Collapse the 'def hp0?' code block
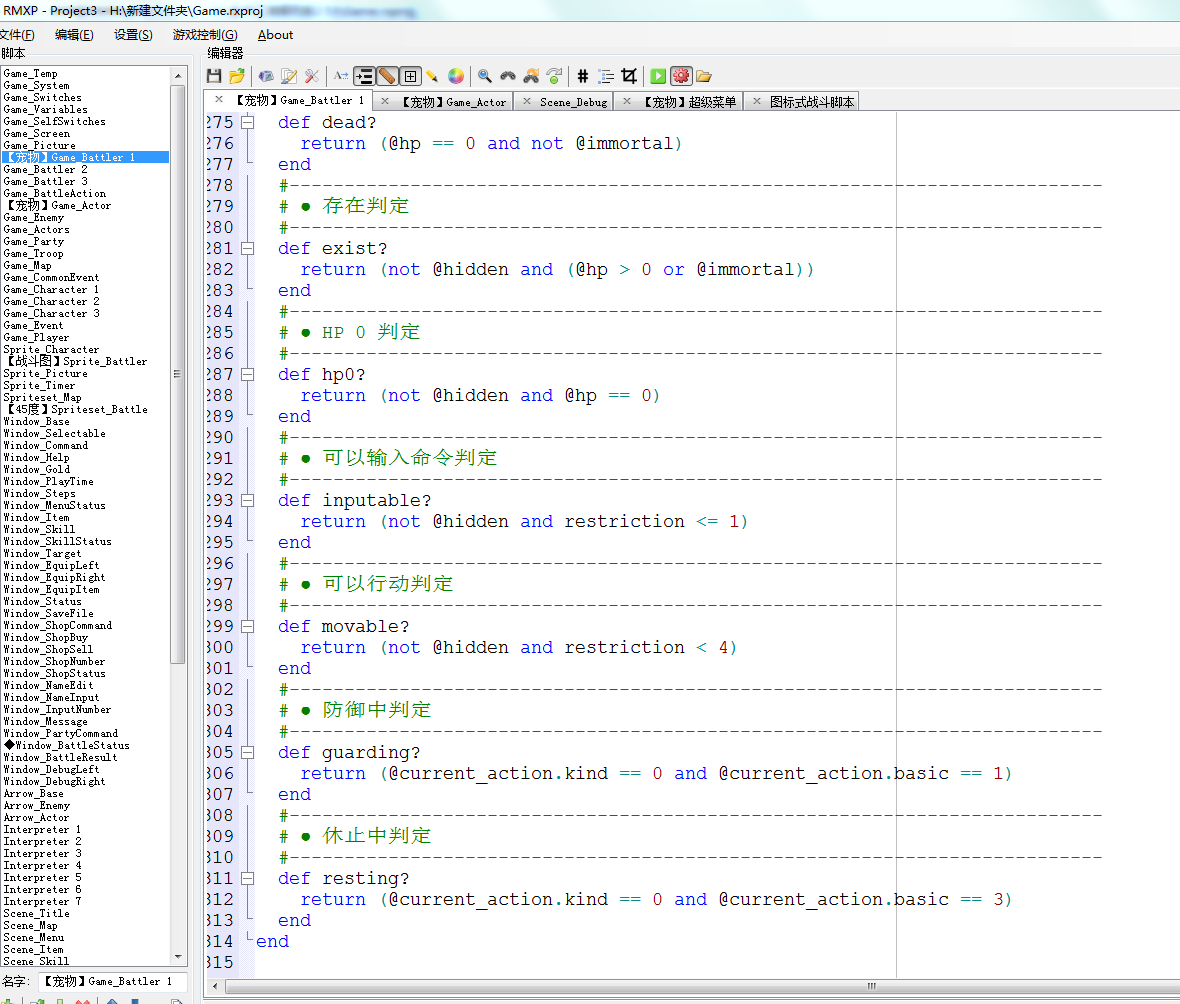The image size is (1180, 1004). 247,374
